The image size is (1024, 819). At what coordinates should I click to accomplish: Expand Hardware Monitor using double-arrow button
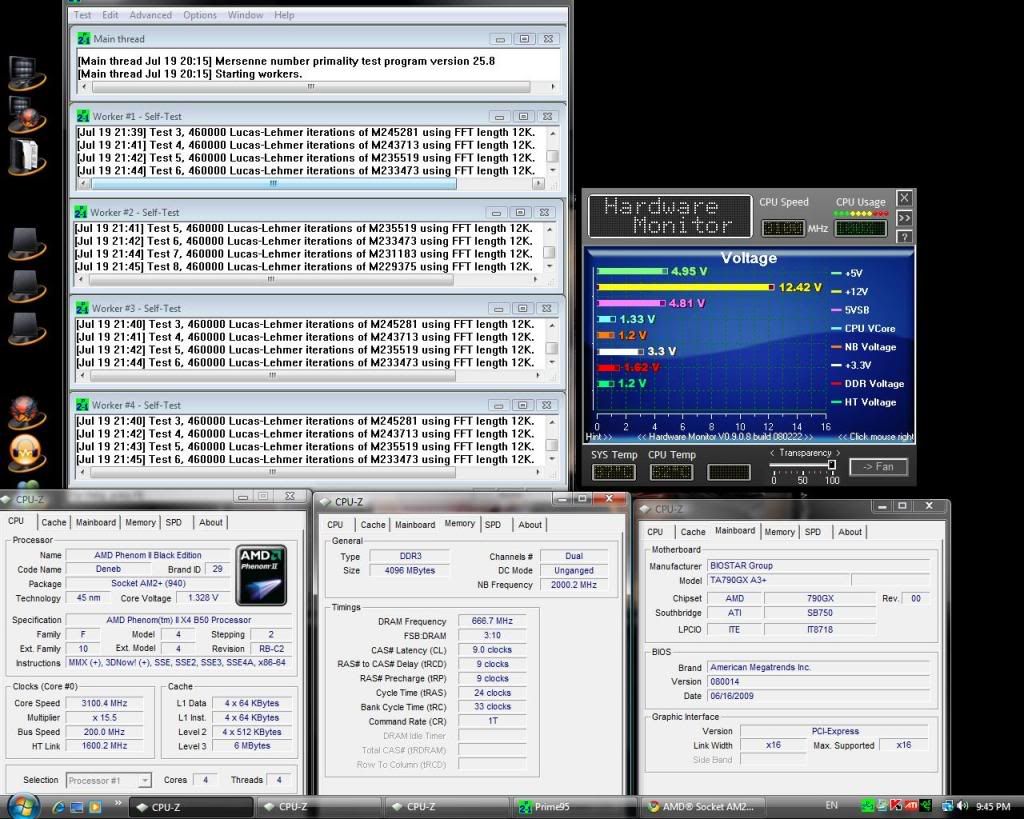coord(904,218)
